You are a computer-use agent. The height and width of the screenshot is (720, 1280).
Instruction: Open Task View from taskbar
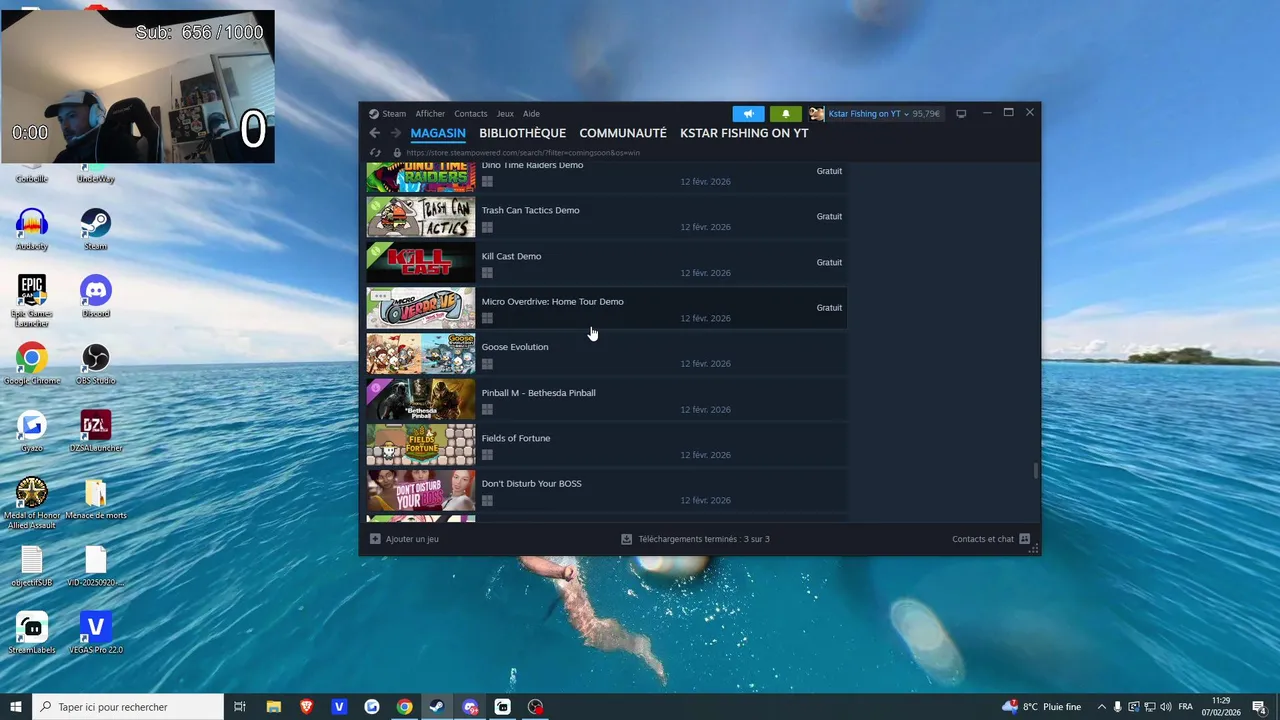240,707
